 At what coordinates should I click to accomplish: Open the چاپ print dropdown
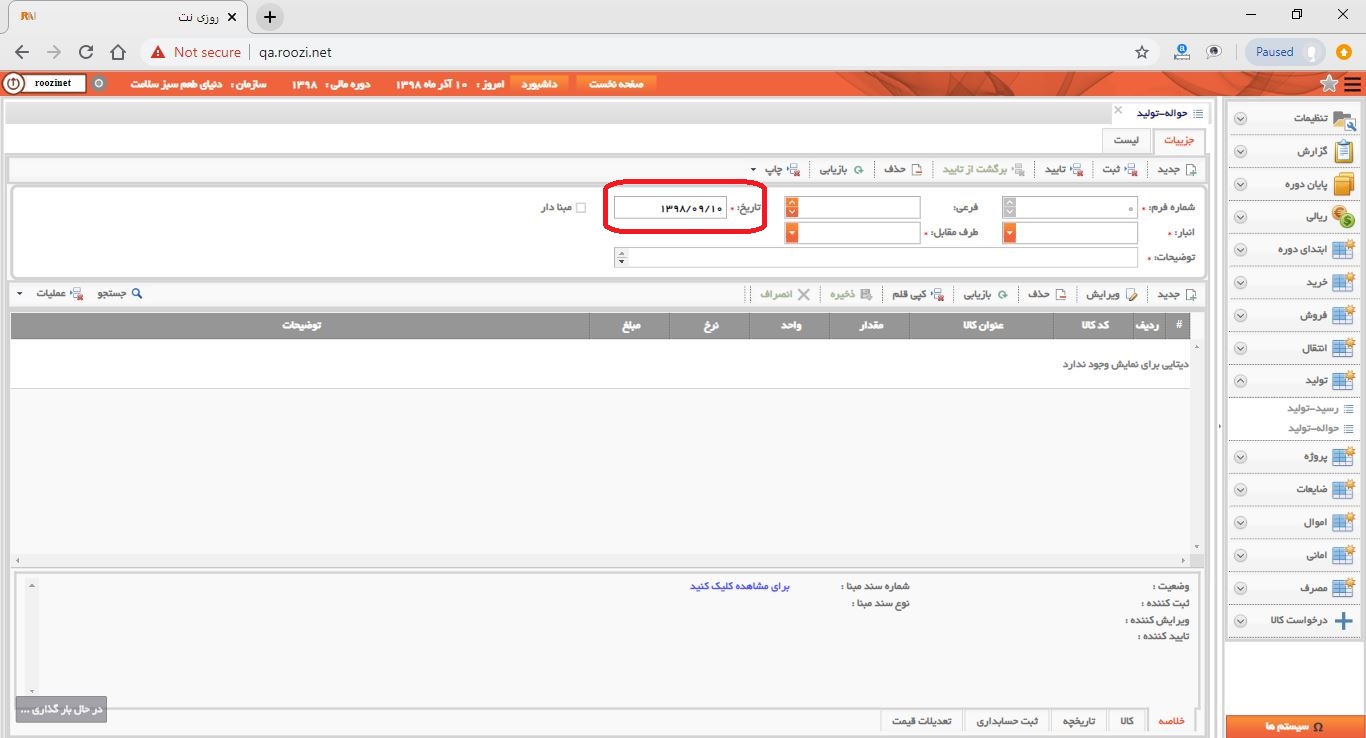[776, 169]
